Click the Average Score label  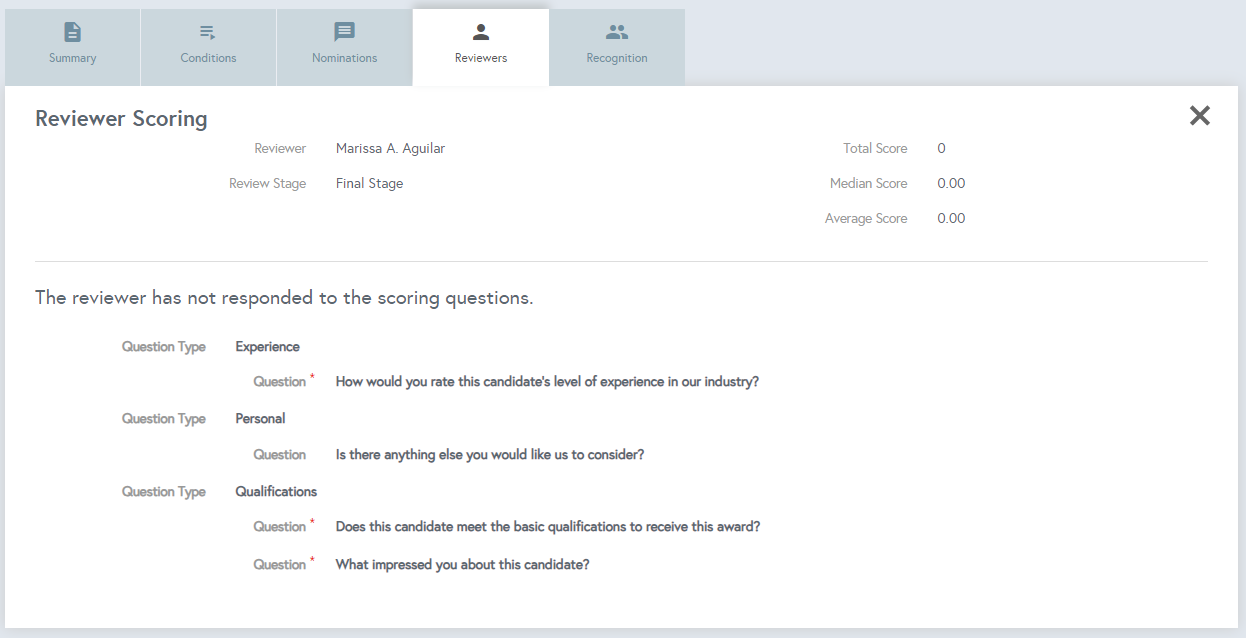coord(866,218)
